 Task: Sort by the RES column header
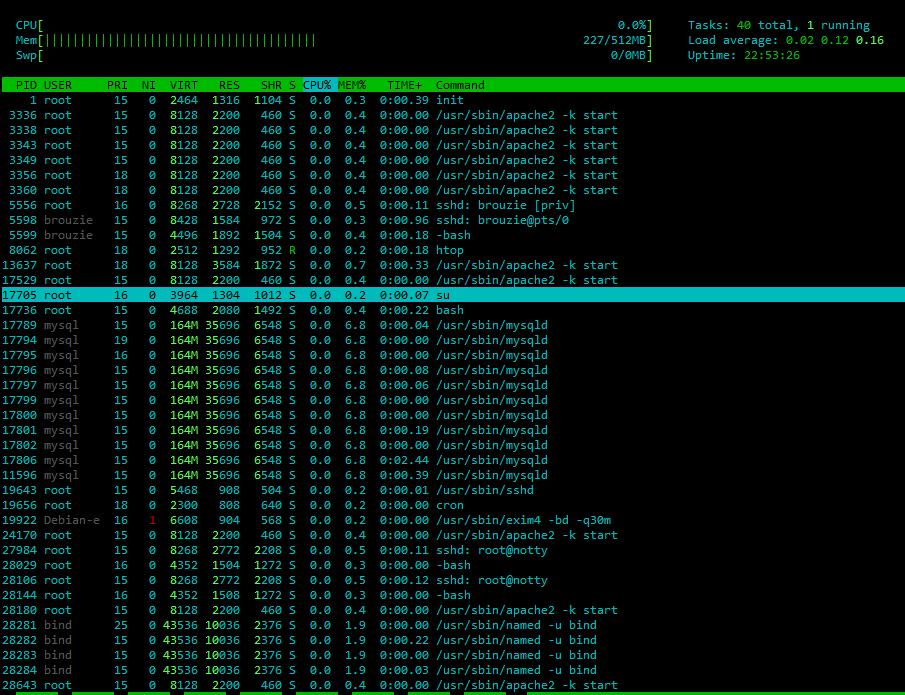[x=229, y=85]
